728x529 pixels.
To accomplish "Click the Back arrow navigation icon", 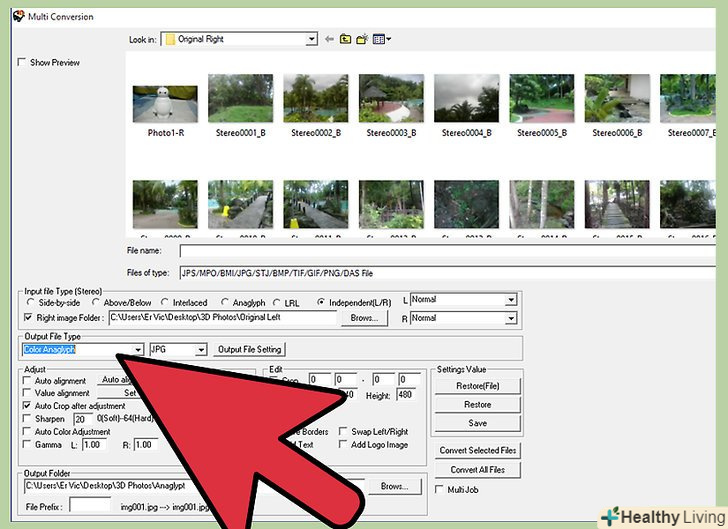I will tap(328, 39).
